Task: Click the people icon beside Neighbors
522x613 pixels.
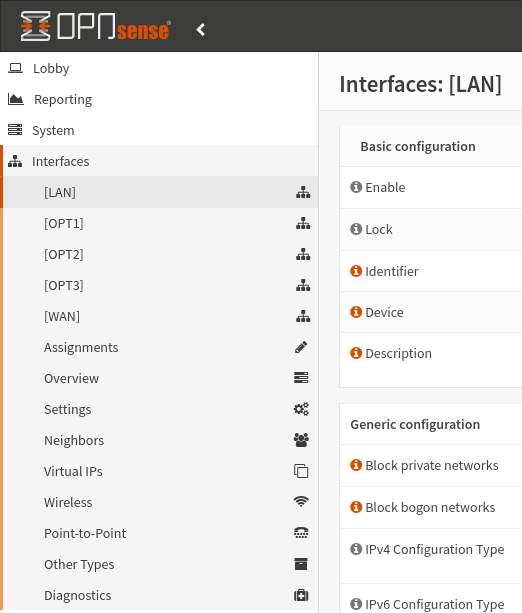Action: [x=301, y=440]
